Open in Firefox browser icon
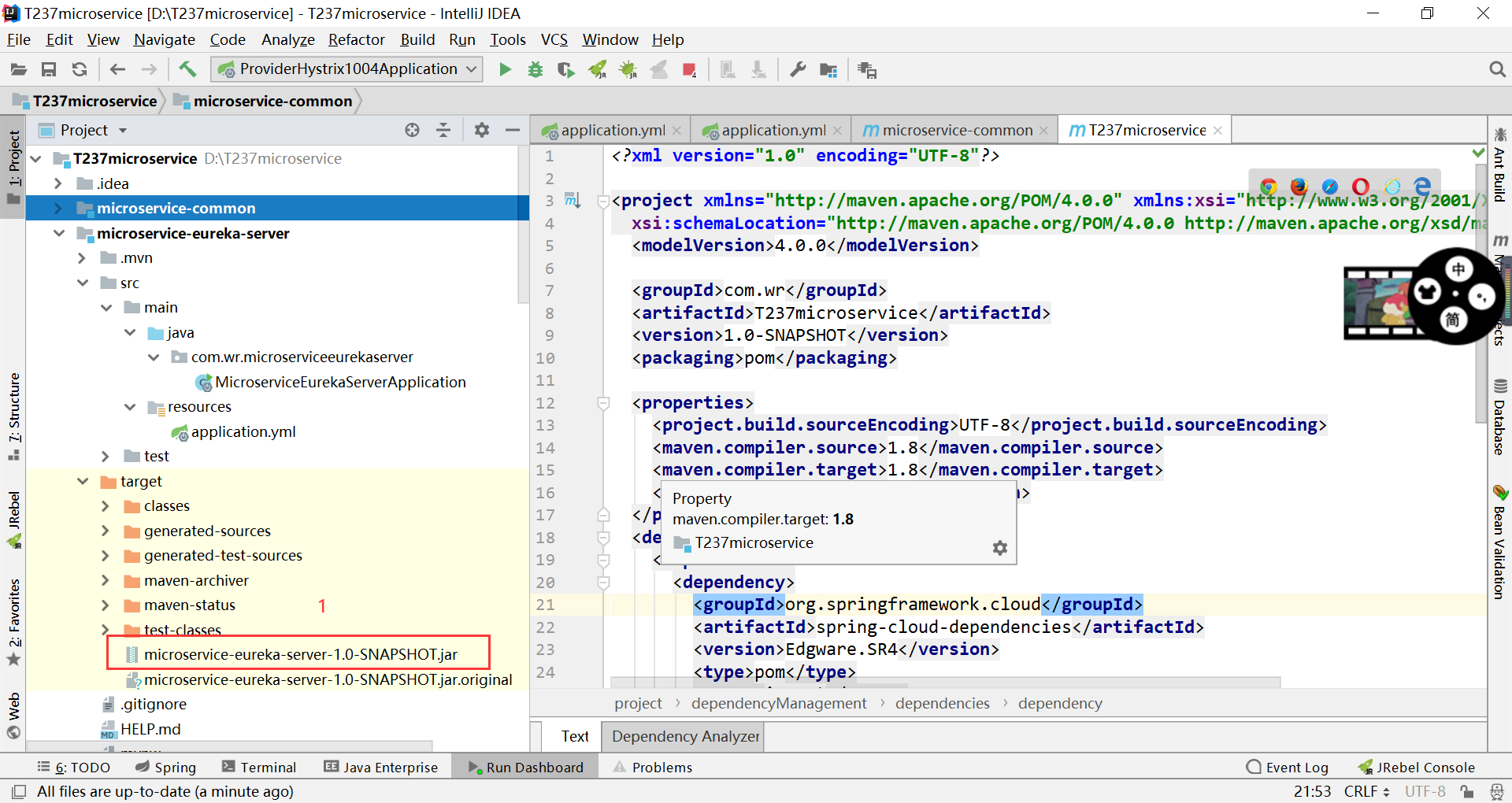Image resolution: width=1512 pixels, height=803 pixels. click(1299, 187)
